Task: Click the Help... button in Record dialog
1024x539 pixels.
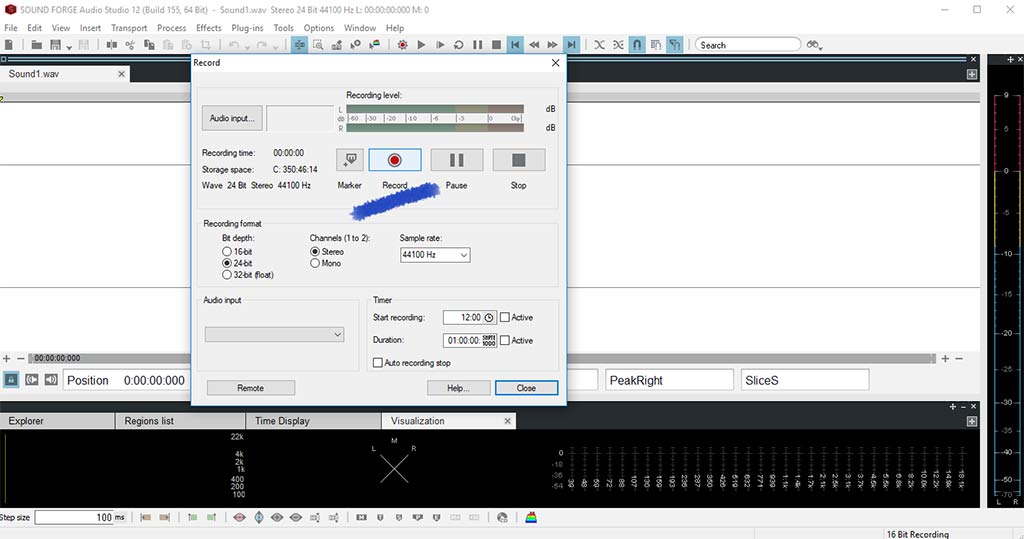Action: tap(458, 388)
